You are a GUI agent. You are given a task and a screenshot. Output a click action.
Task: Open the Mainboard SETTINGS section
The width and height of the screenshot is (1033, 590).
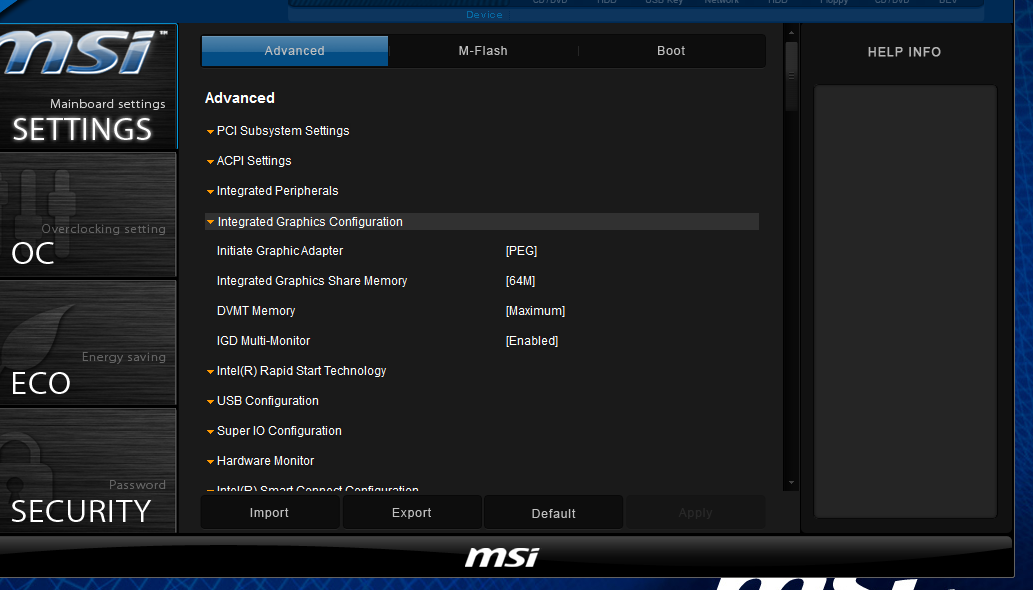[88, 87]
